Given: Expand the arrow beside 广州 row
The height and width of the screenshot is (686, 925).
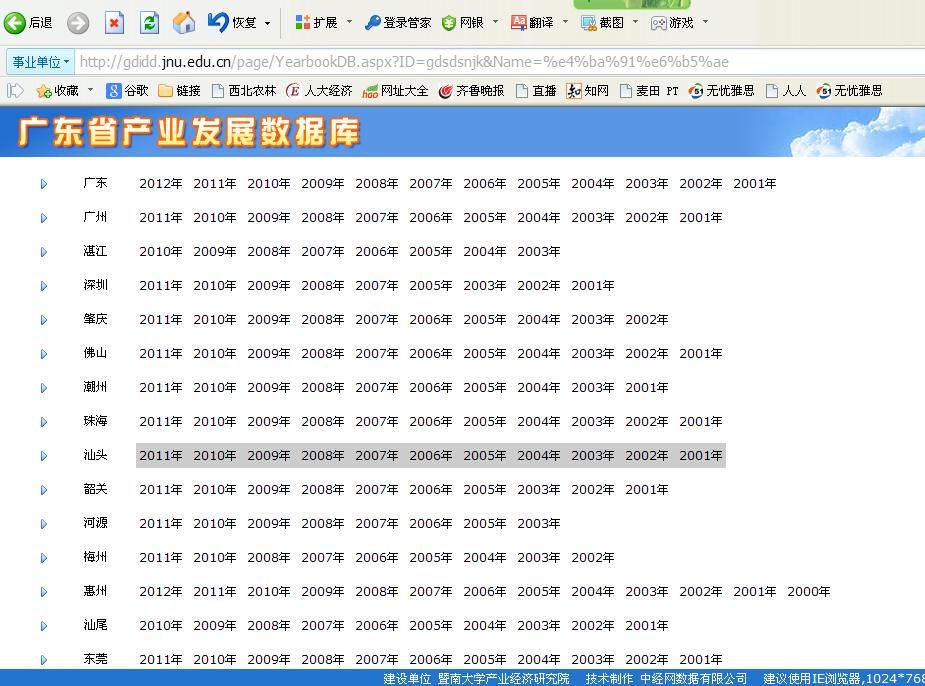Looking at the screenshot, I should [44, 218].
